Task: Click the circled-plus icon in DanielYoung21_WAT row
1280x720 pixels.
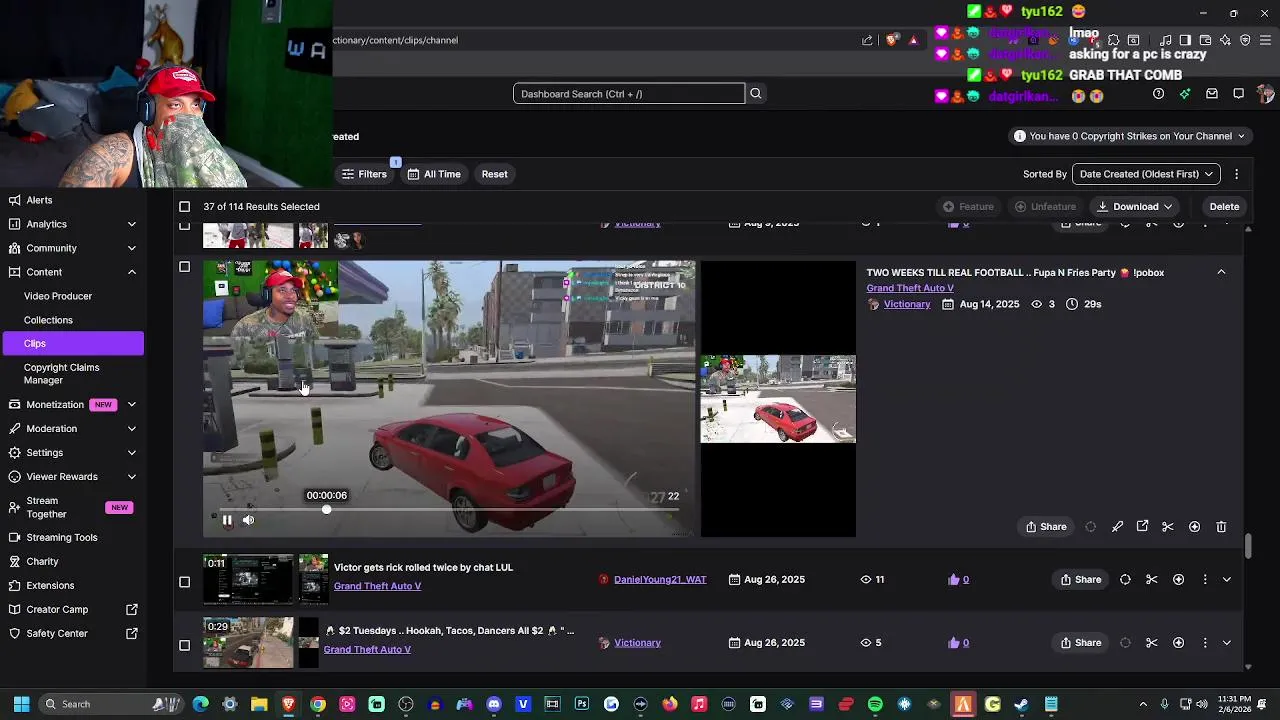Action: coord(1178,580)
